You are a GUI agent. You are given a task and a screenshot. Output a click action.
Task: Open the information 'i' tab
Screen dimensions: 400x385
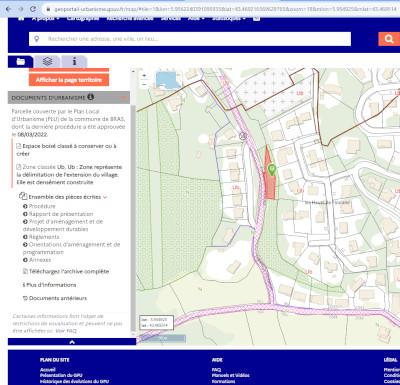click(74, 62)
